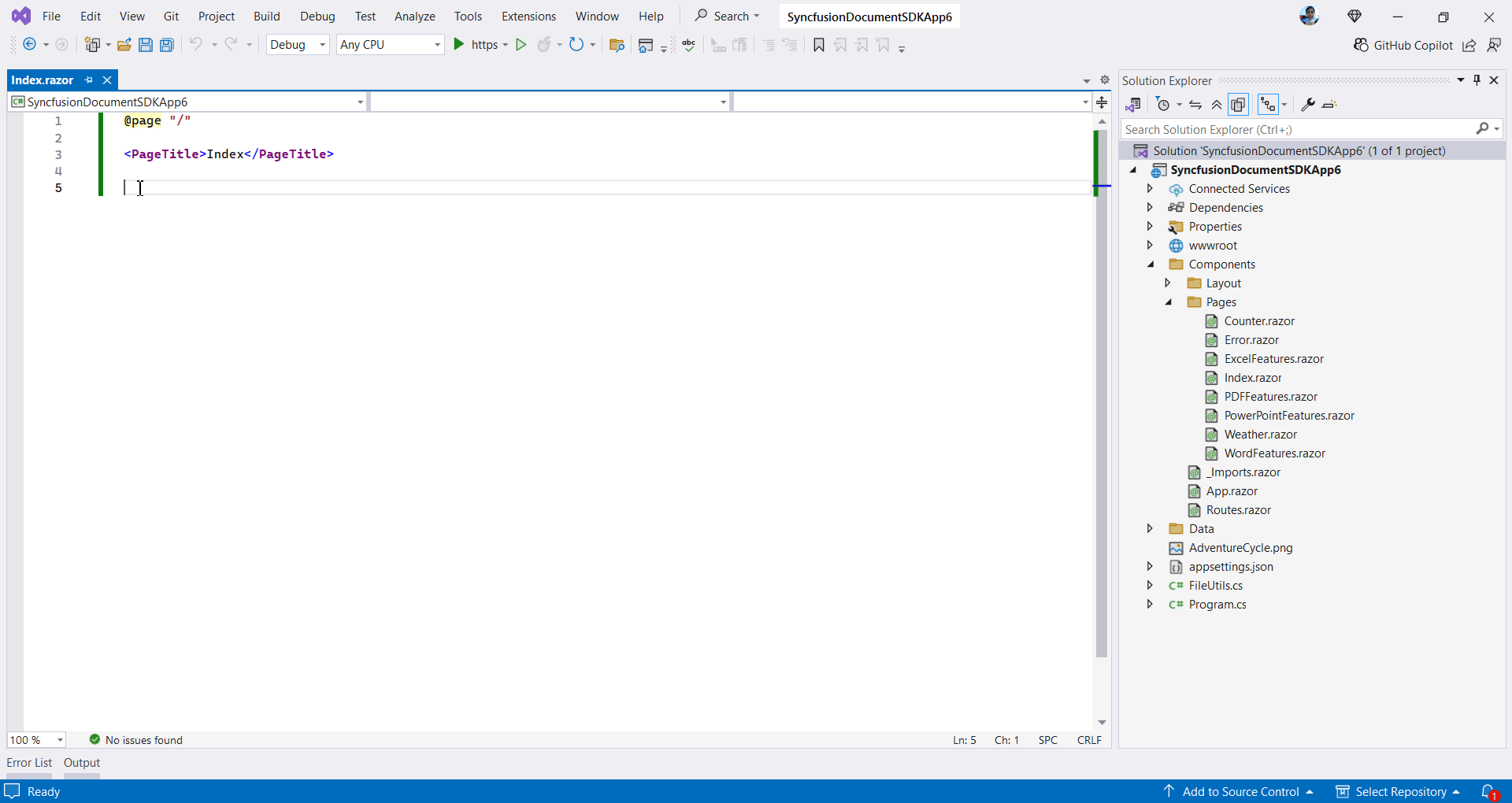Open Solution Explorer properties with wrench icon

pyautogui.click(x=1306, y=104)
